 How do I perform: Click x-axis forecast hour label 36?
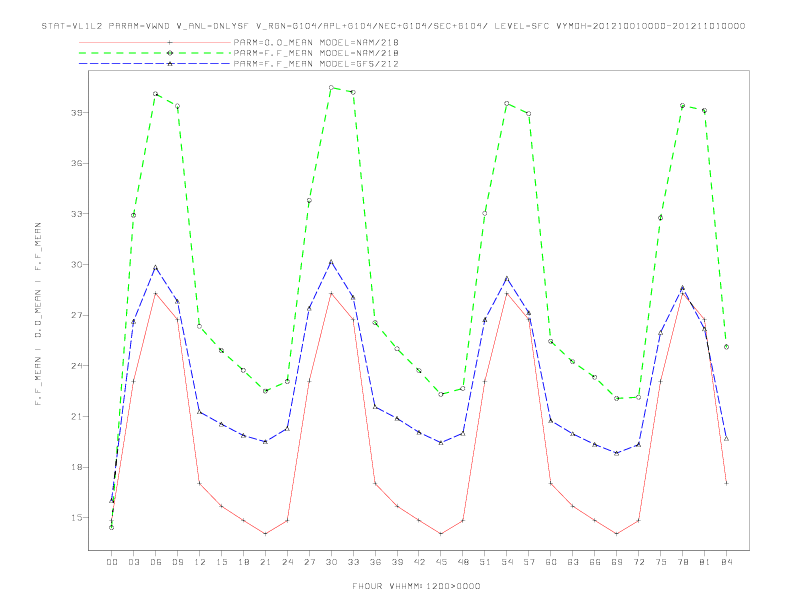pyautogui.click(x=375, y=562)
